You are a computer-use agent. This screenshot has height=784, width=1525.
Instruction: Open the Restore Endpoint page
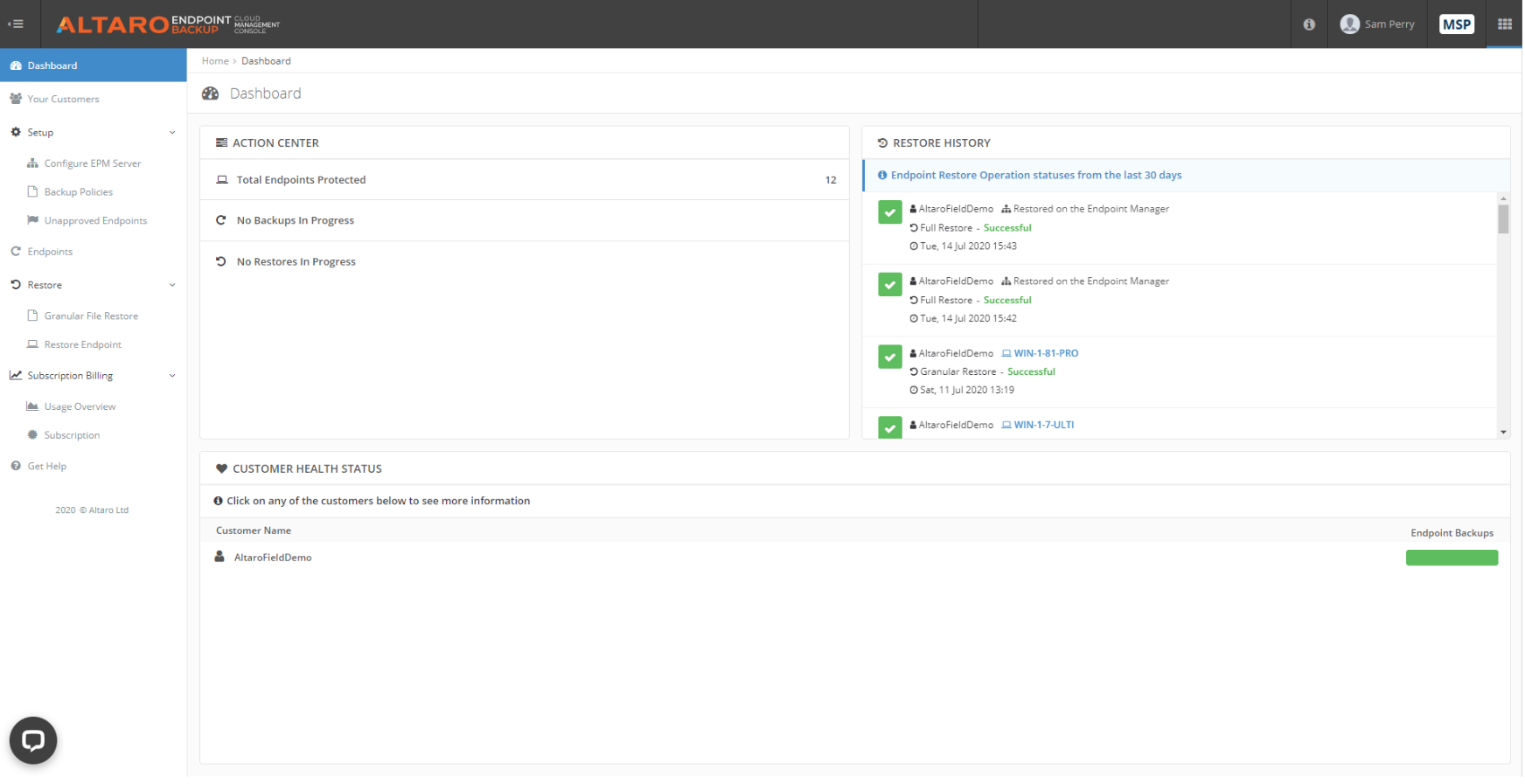tap(83, 345)
